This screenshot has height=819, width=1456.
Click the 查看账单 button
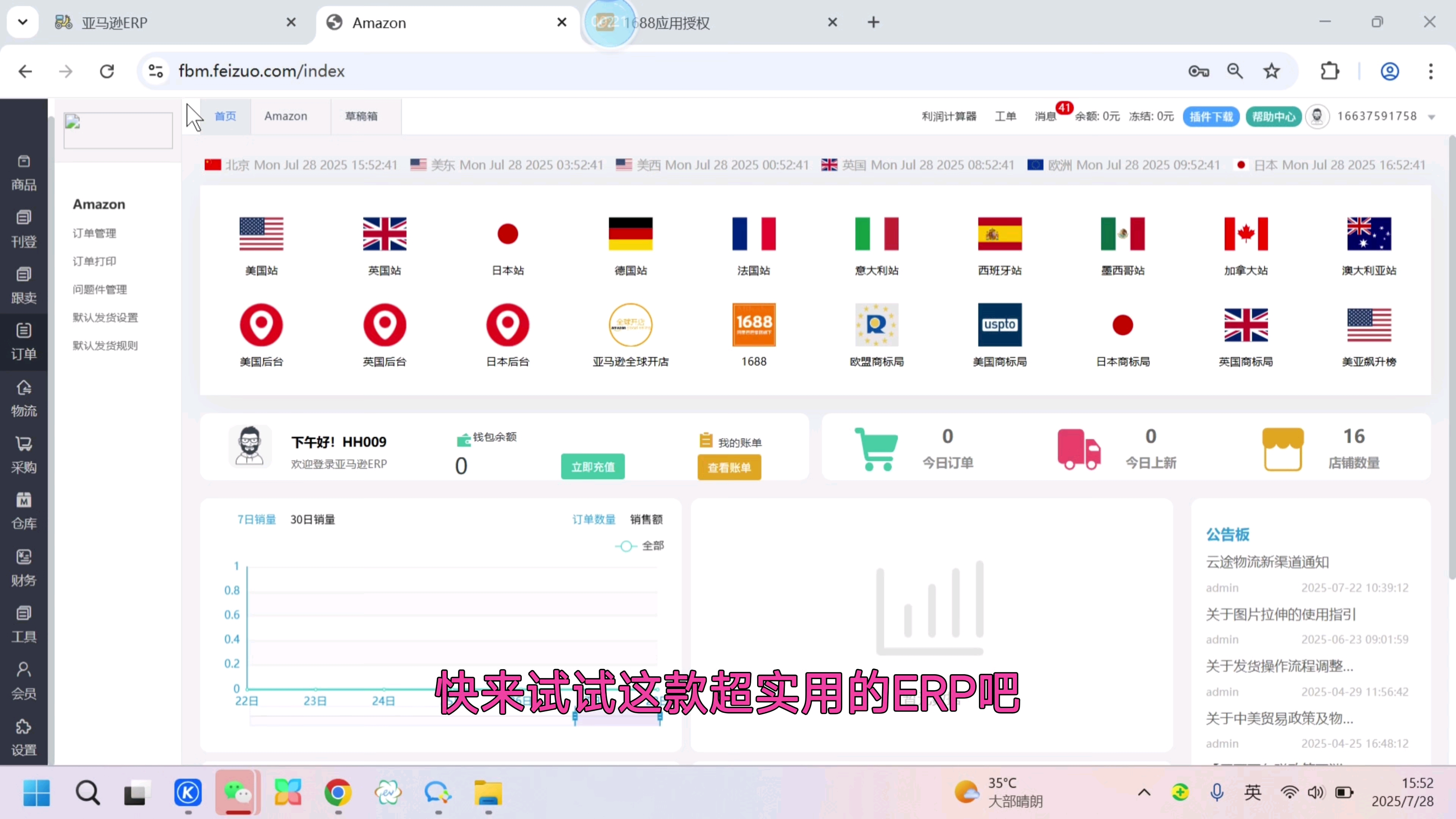click(x=729, y=468)
